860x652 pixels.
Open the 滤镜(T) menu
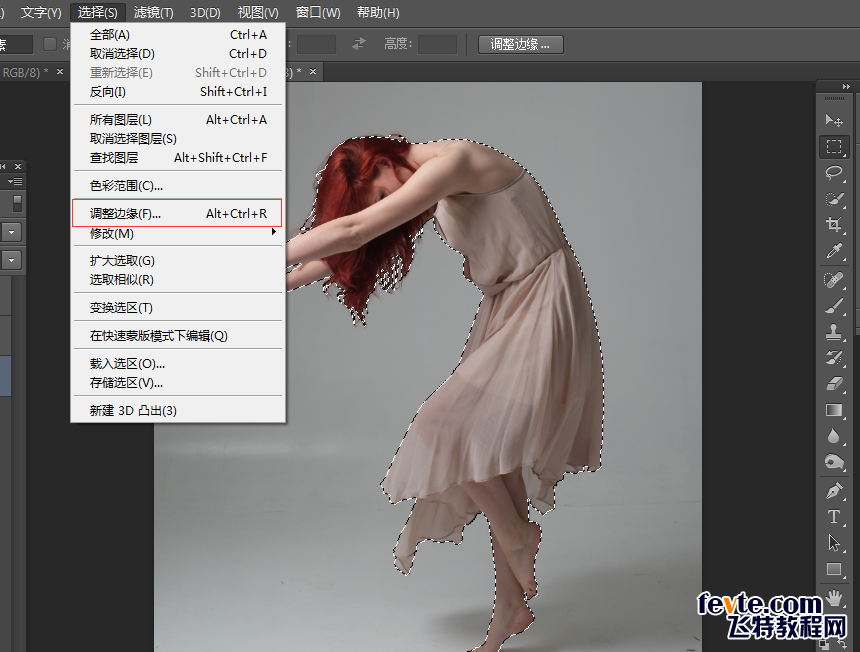[x=153, y=13]
